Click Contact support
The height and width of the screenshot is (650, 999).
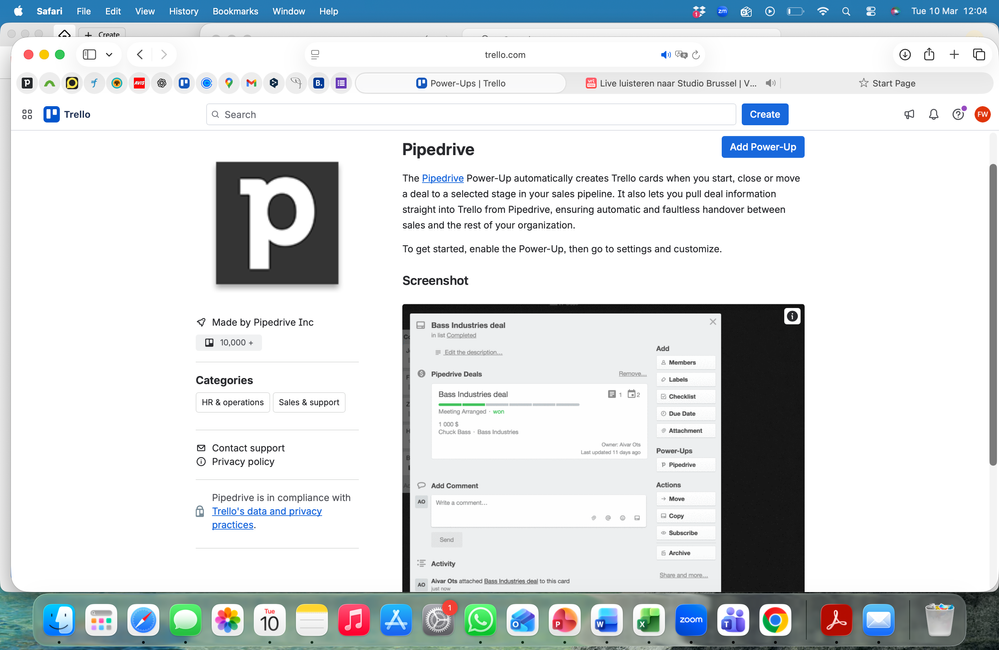tap(248, 448)
